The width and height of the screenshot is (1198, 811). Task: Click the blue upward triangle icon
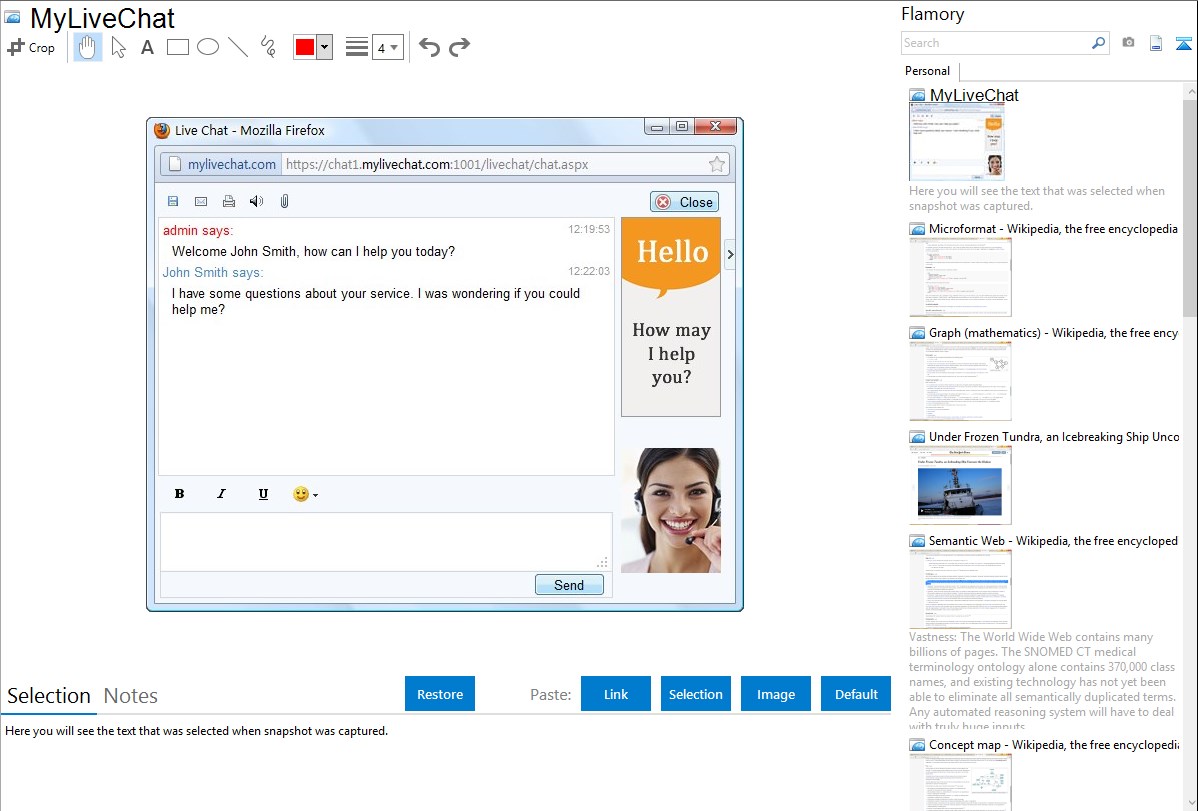point(1183,43)
